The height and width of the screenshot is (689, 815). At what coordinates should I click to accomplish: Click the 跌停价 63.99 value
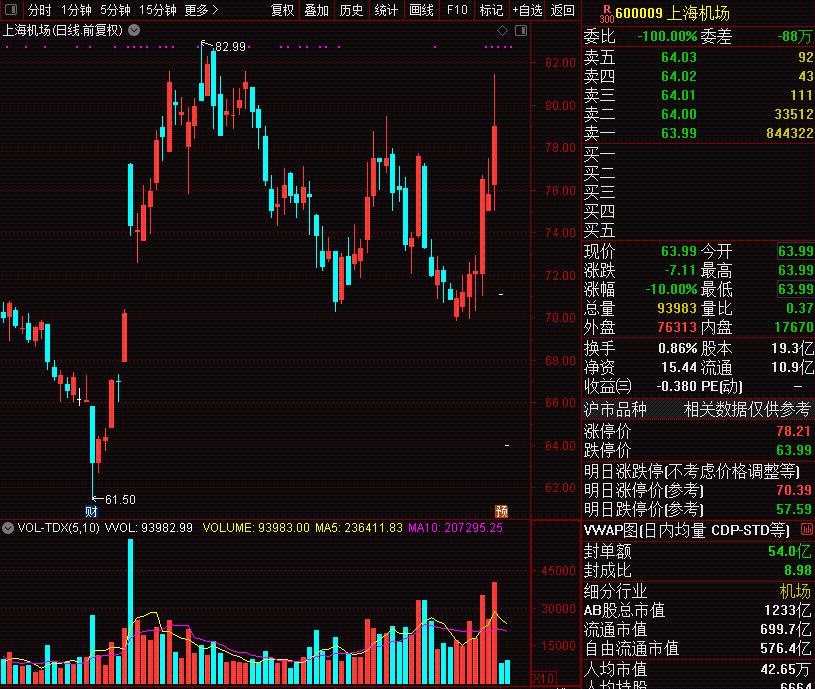pyautogui.click(x=794, y=450)
